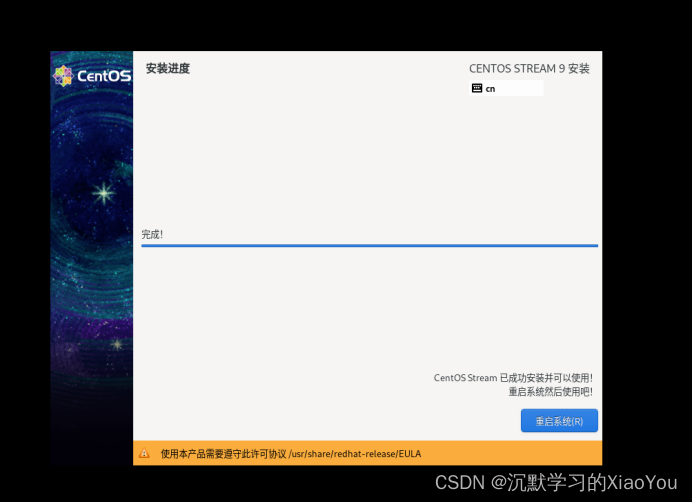
Task: Click the warning triangle icon in orange bar
Action: [x=144, y=453]
